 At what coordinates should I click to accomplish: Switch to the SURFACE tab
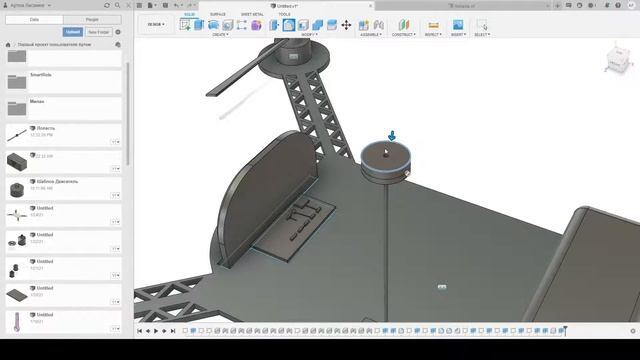(218, 14)
